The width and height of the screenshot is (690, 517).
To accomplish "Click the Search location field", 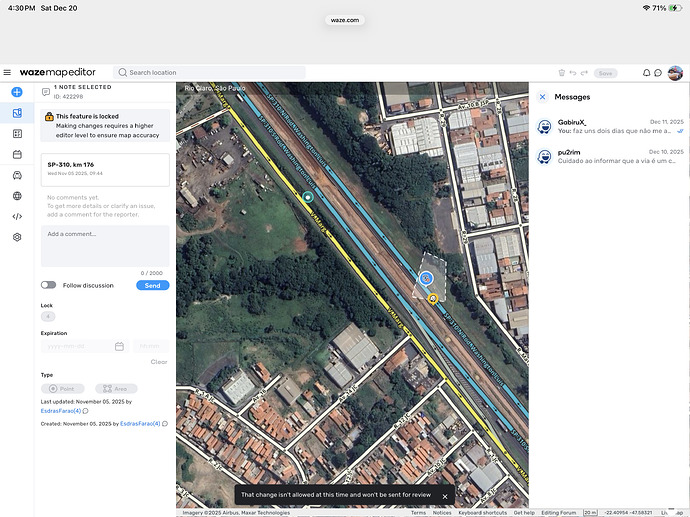I will [x=190, y=73].
